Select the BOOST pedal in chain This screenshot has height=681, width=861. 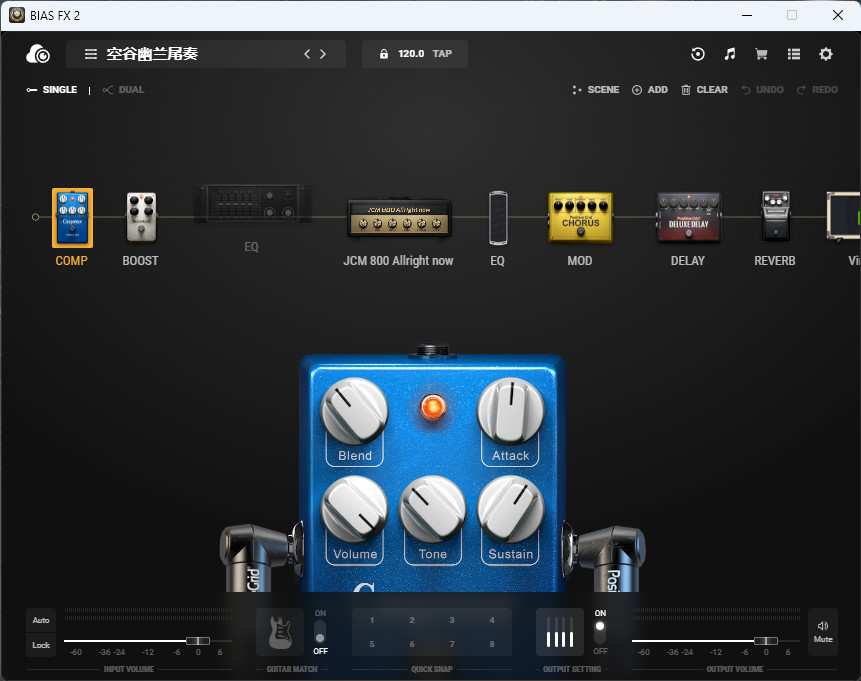141,217
